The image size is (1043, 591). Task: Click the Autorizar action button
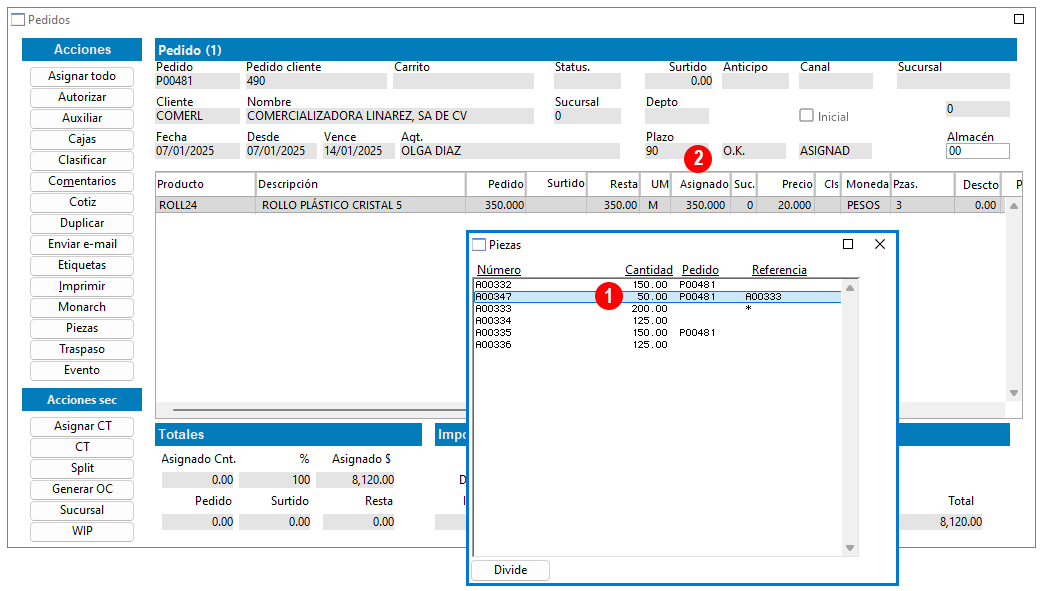(82, 97)
